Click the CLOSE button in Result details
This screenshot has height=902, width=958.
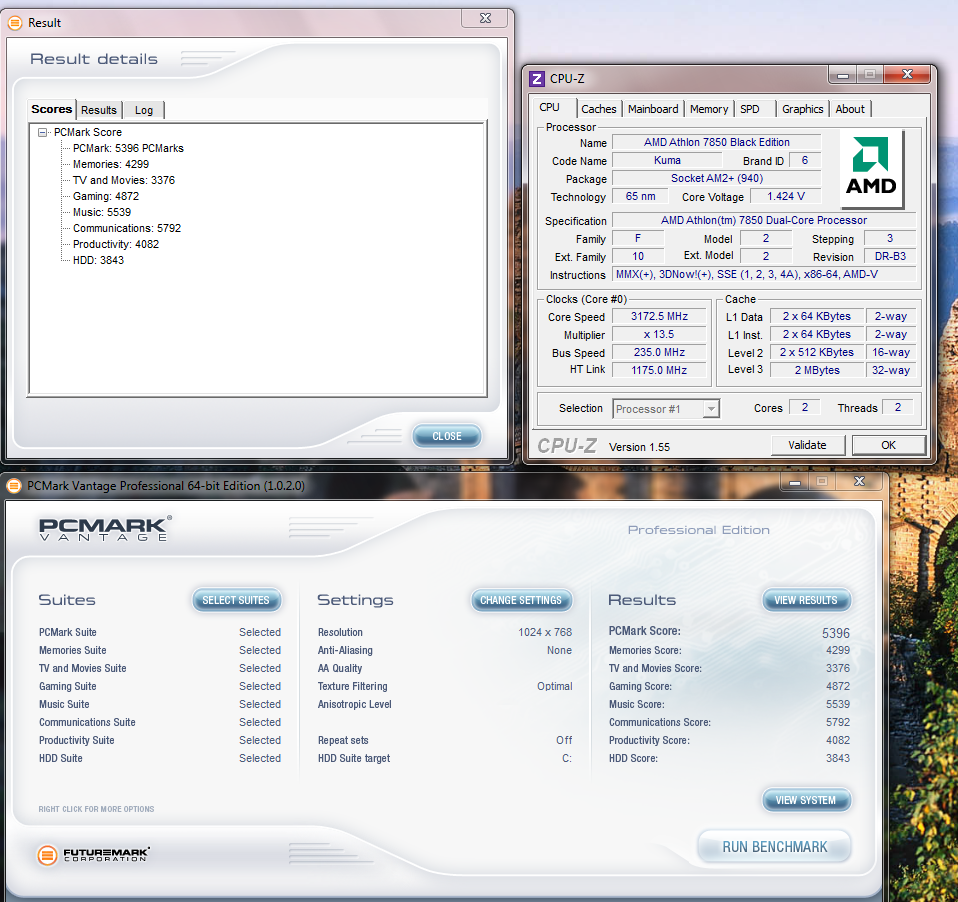[x=447, y=436]
